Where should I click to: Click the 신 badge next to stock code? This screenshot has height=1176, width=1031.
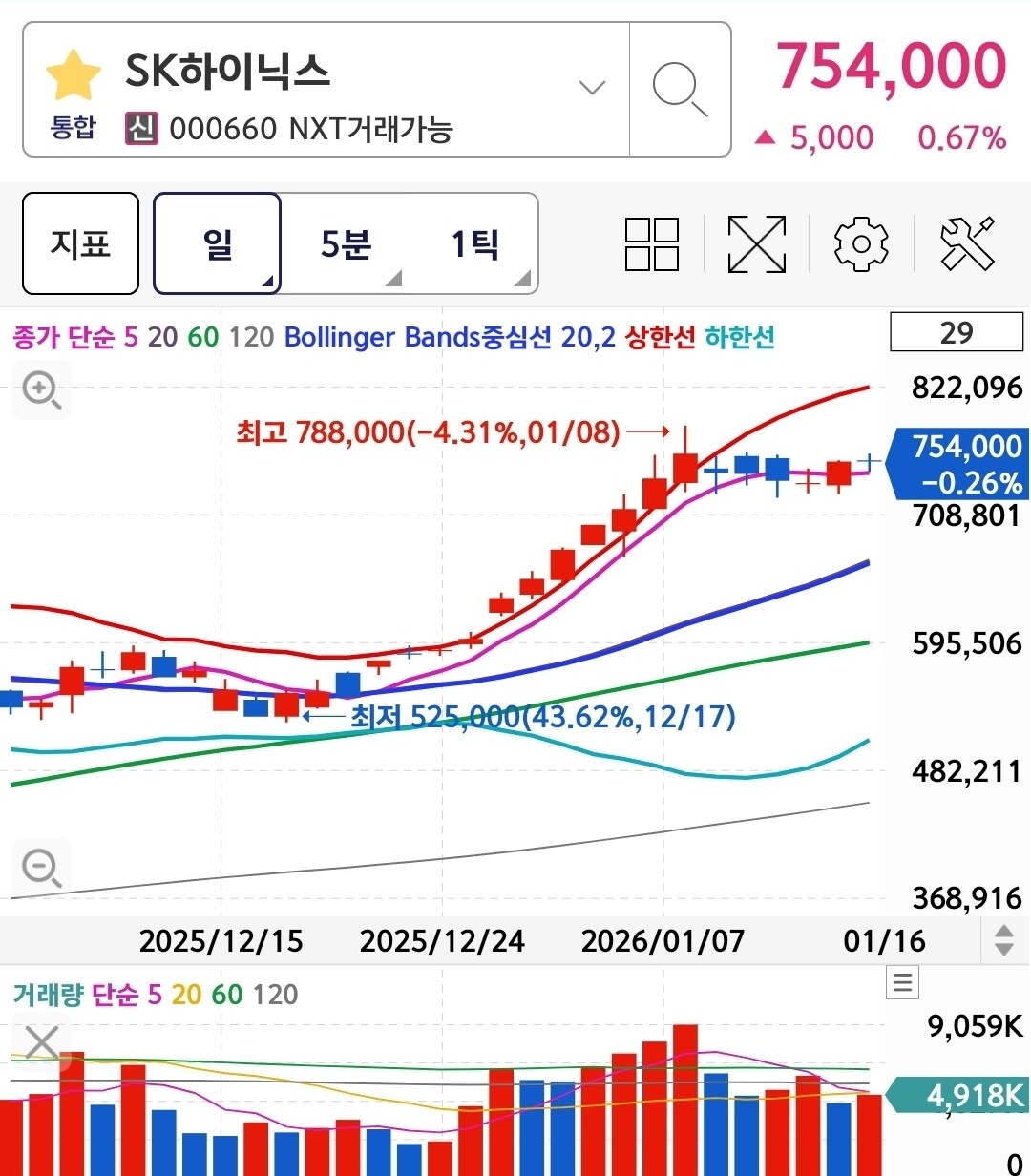click(141, 128)
